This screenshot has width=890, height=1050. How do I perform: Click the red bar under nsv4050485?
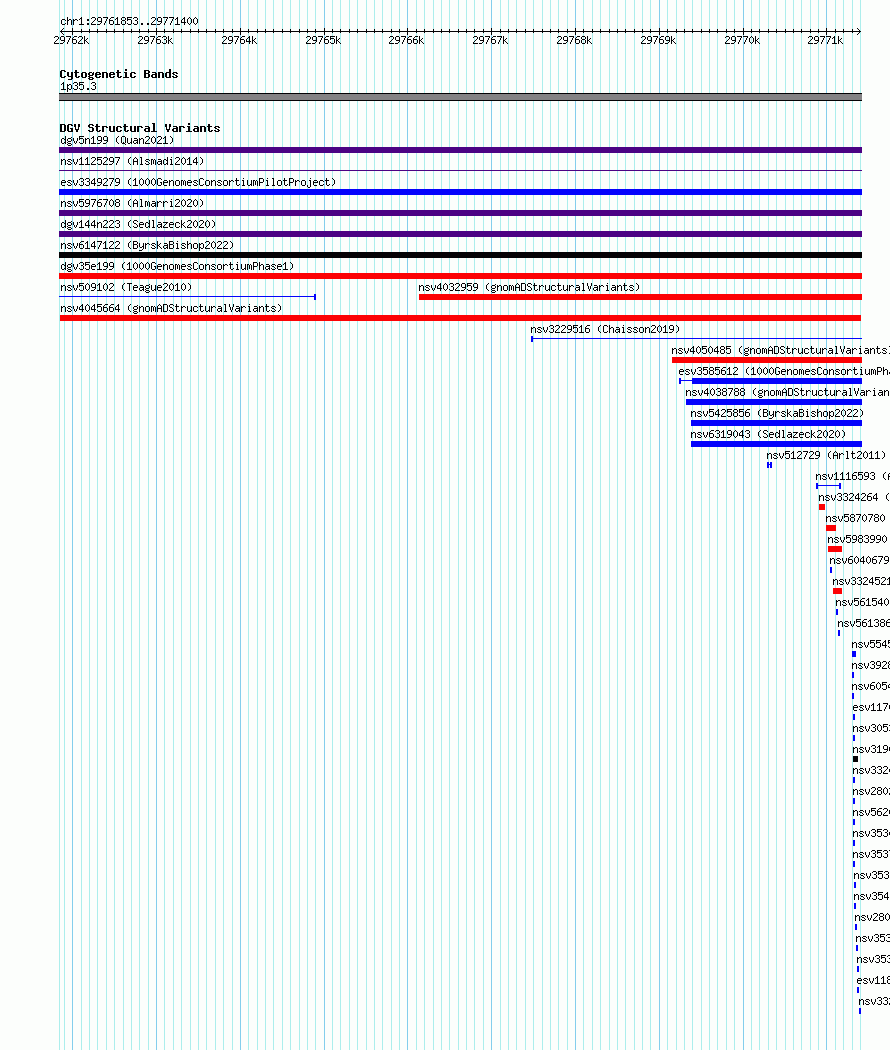pyautogui.click(x=767, y=360)
